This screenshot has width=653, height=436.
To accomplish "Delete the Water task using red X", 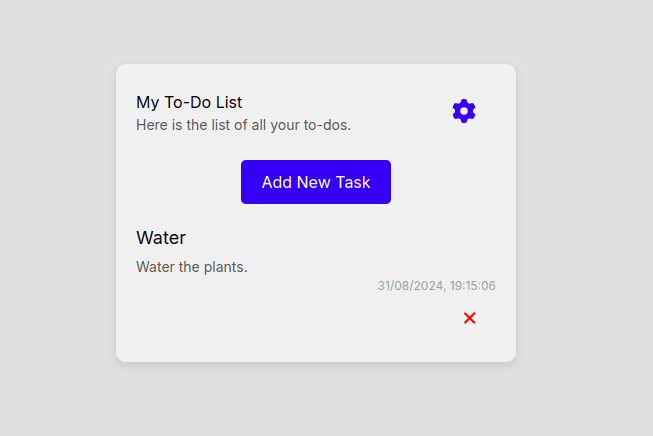I will pos(470,318).
